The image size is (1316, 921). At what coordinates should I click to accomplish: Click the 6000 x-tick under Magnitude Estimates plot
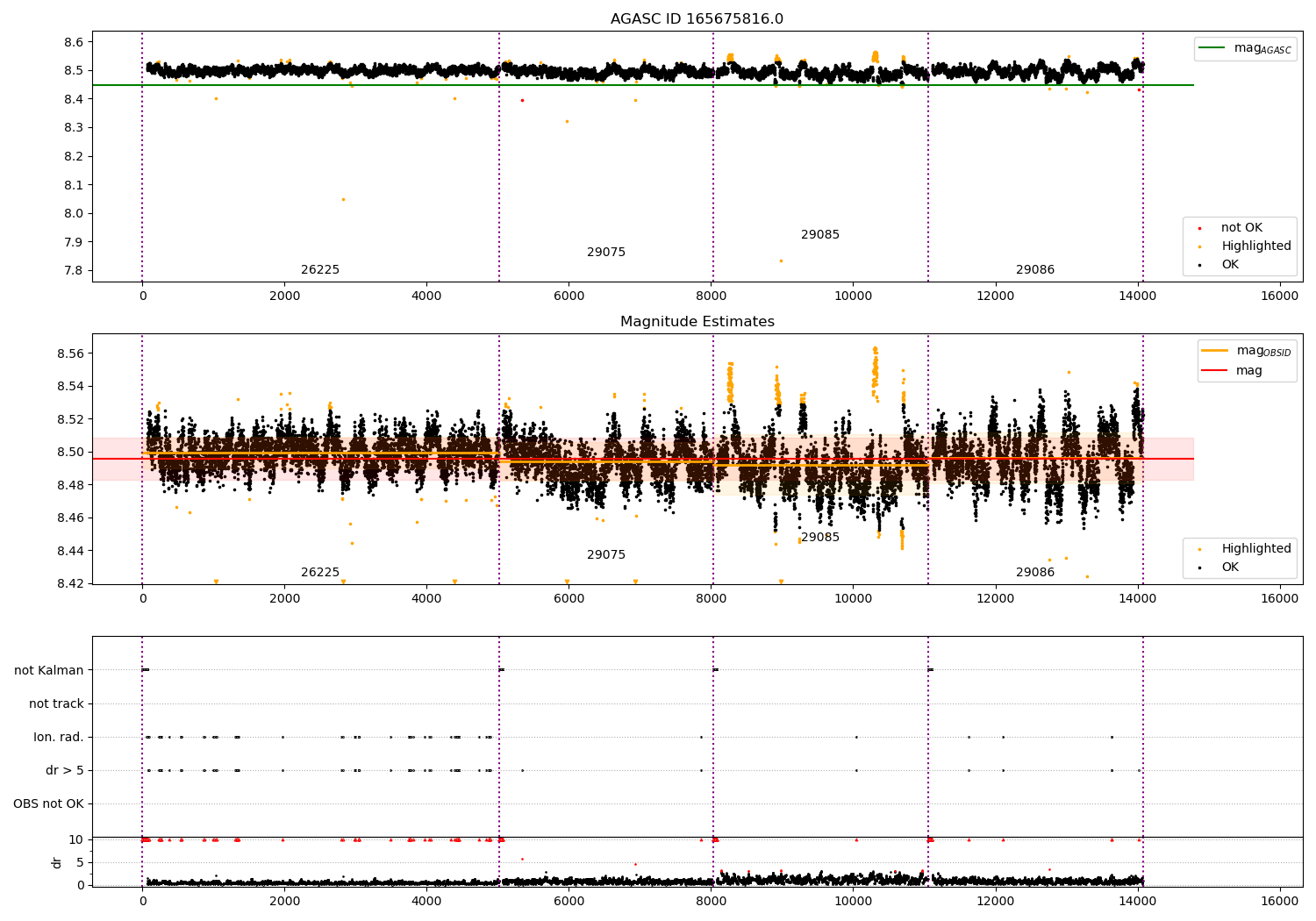coord(569,598)
